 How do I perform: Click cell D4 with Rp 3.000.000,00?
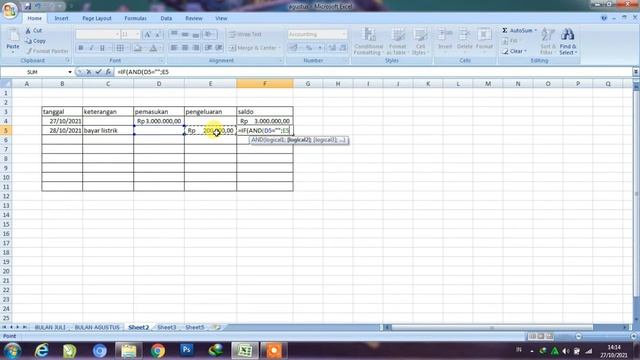[159, 121]
